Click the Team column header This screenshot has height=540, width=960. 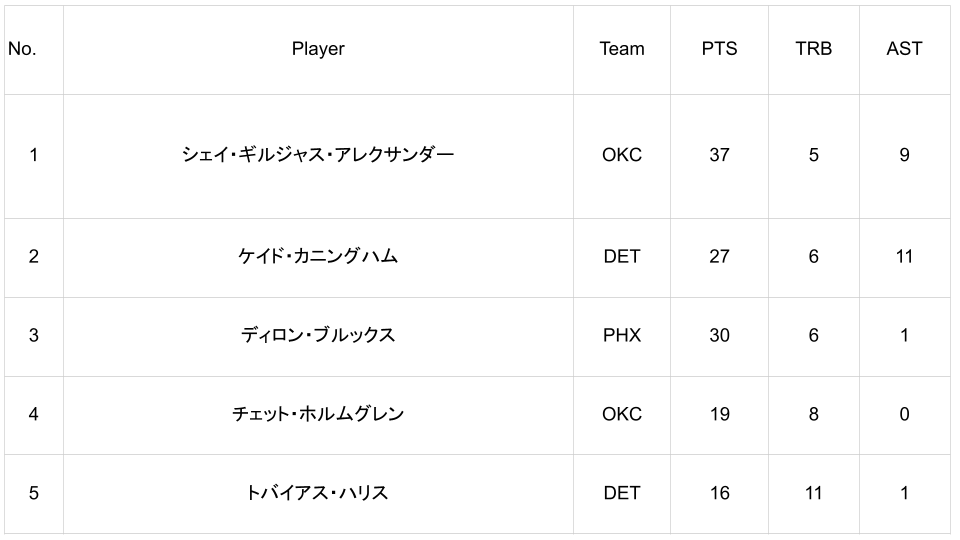coord(621,49)
